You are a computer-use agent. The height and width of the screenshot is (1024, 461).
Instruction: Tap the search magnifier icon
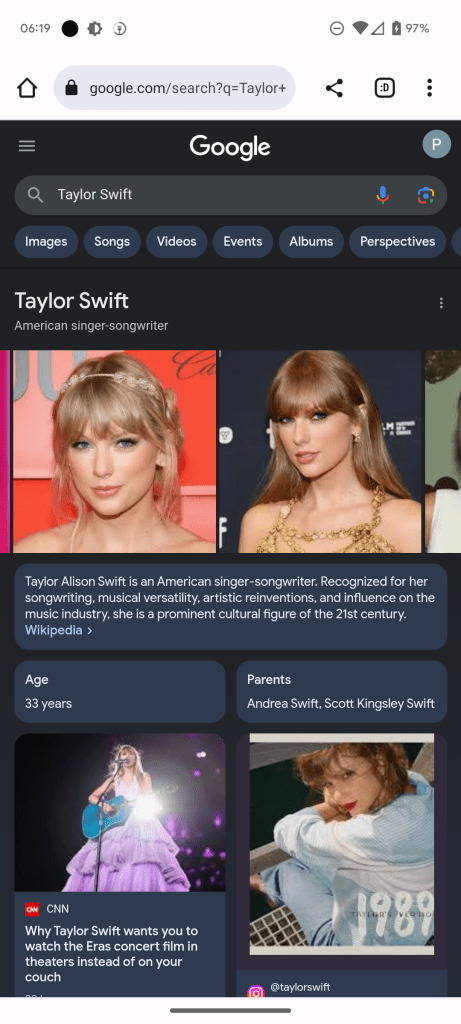[35, 195]
